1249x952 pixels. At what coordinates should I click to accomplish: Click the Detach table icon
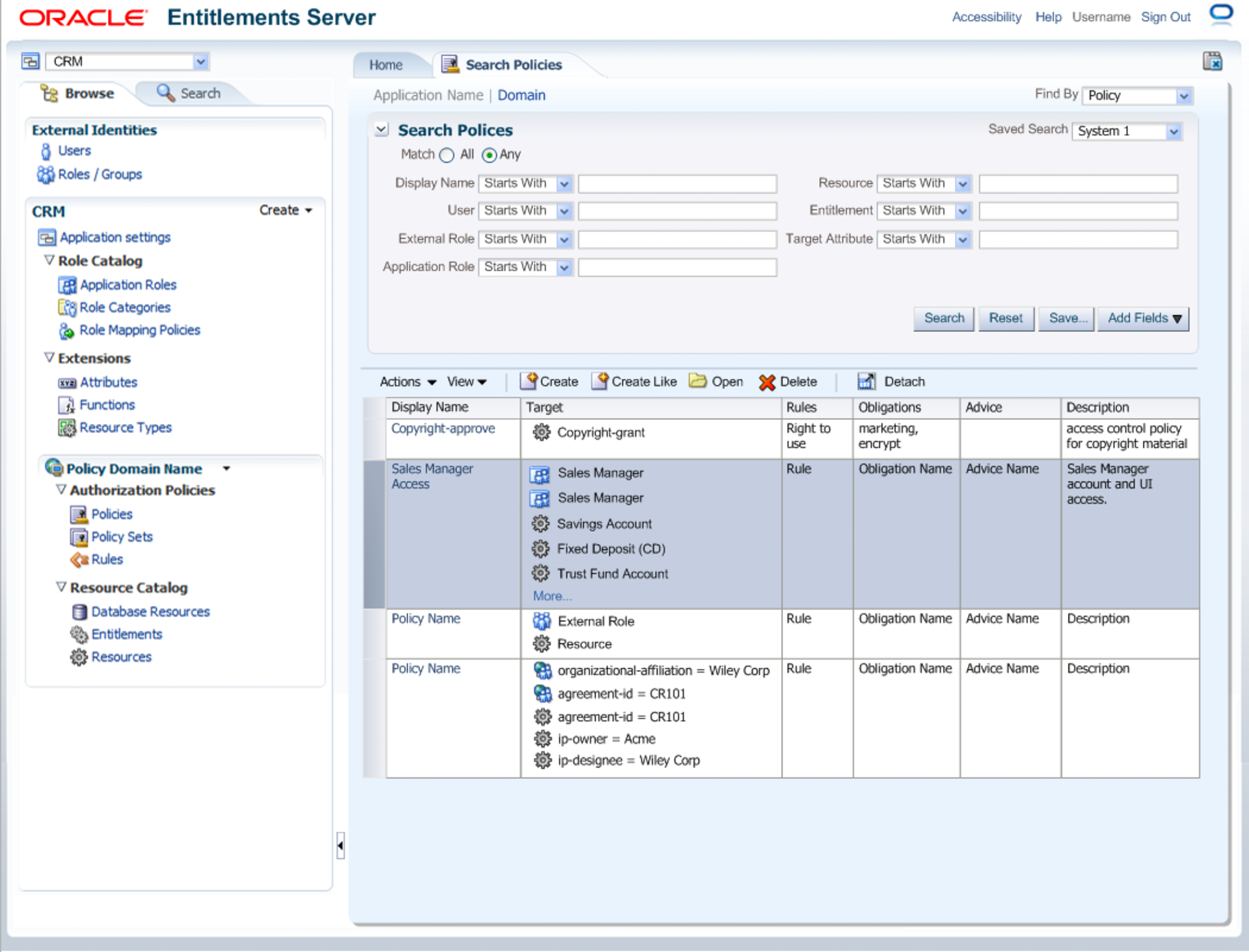(866, 381)
